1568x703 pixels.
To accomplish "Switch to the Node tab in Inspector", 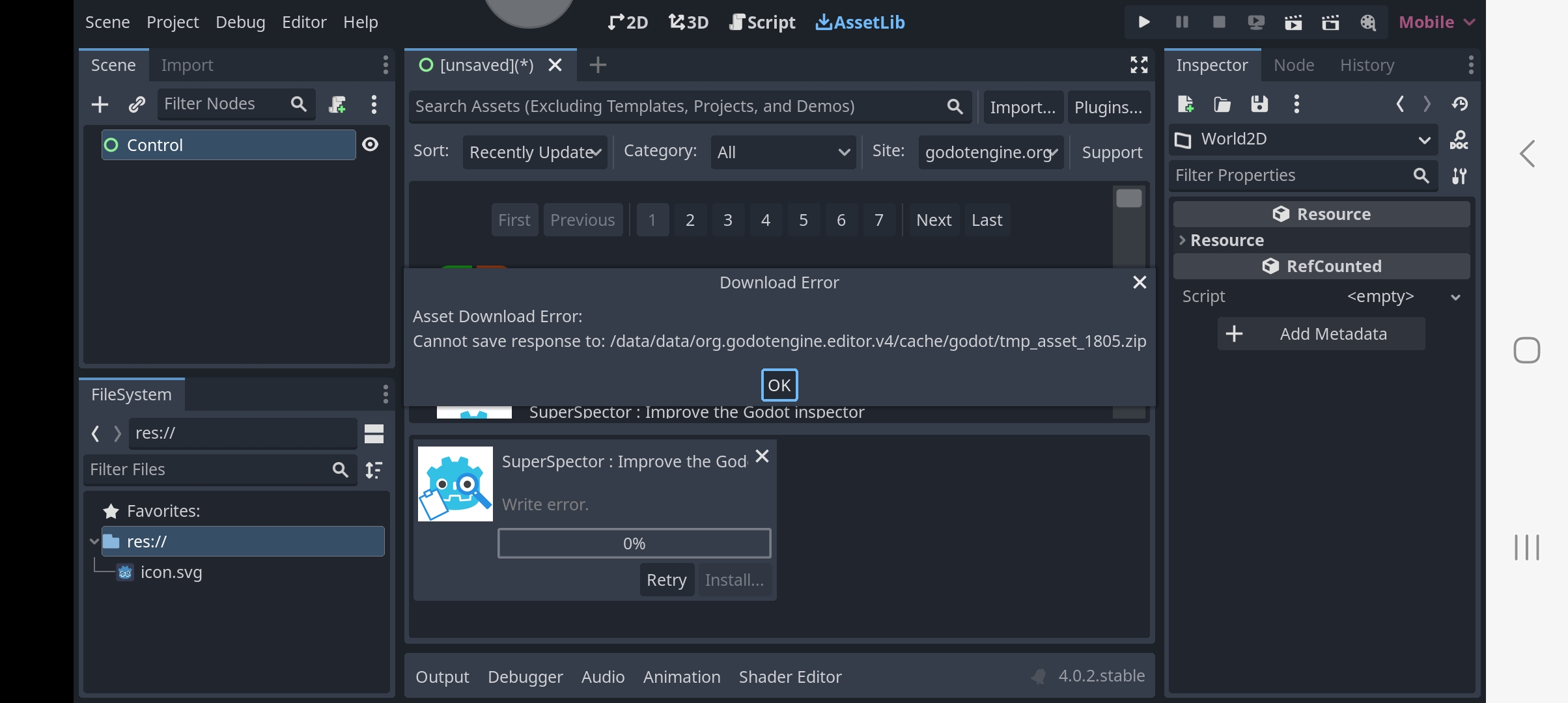I will click(x=1295, y=64).
